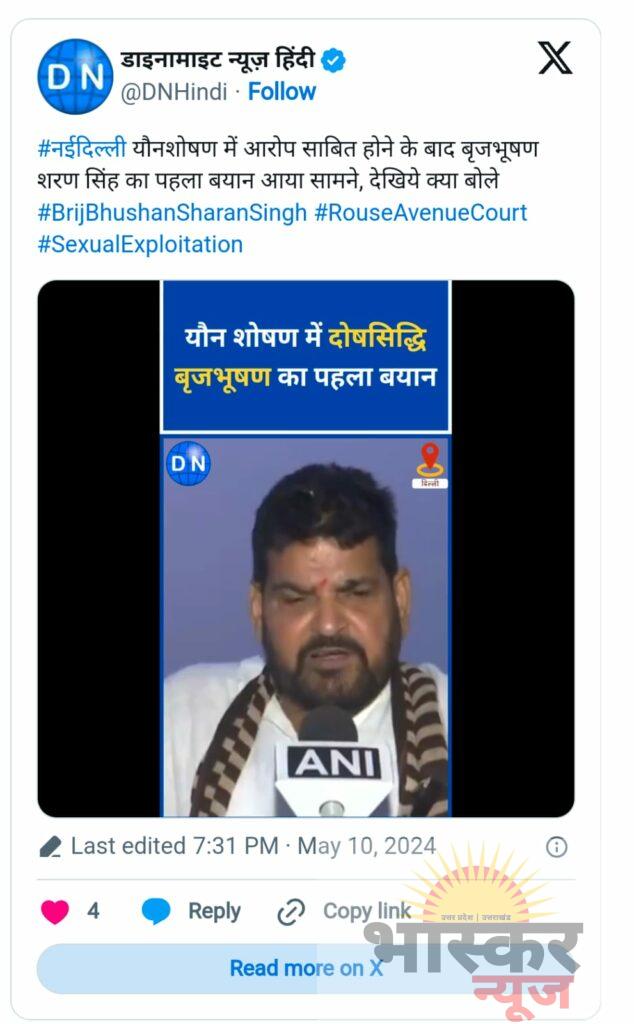Open the X logo link
634x1024 pixels.
tap(554, 57)
